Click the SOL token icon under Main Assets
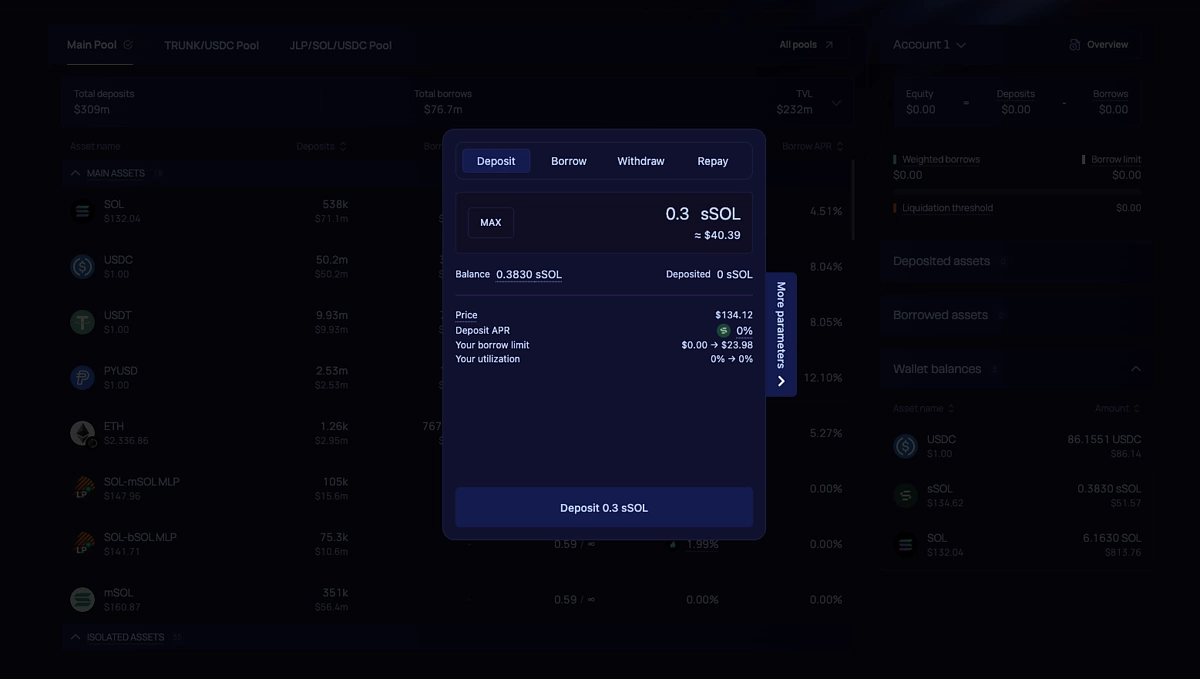Screen dimensions: 1200x679 tap(82, 210)
